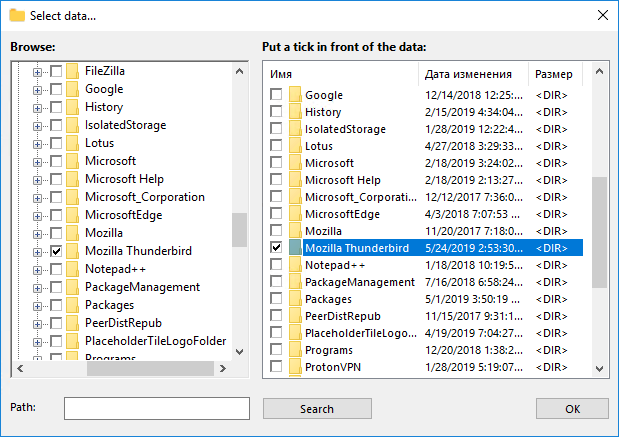619x437 pixels.
Task: Confirm selection with the OK button
Action: tap(572, 409)
